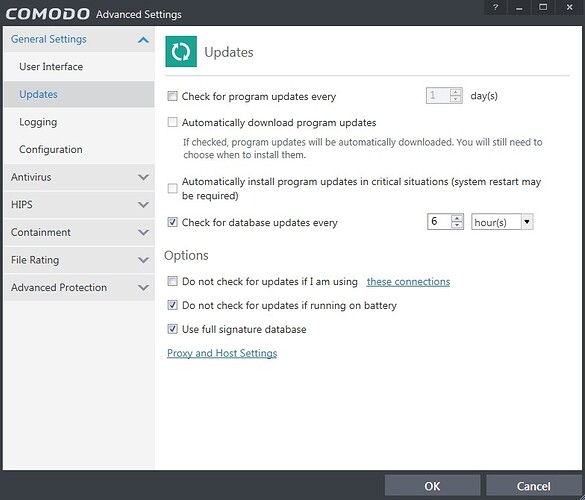Click the OK button
585x500 pixels.
(x=432, y=486)
